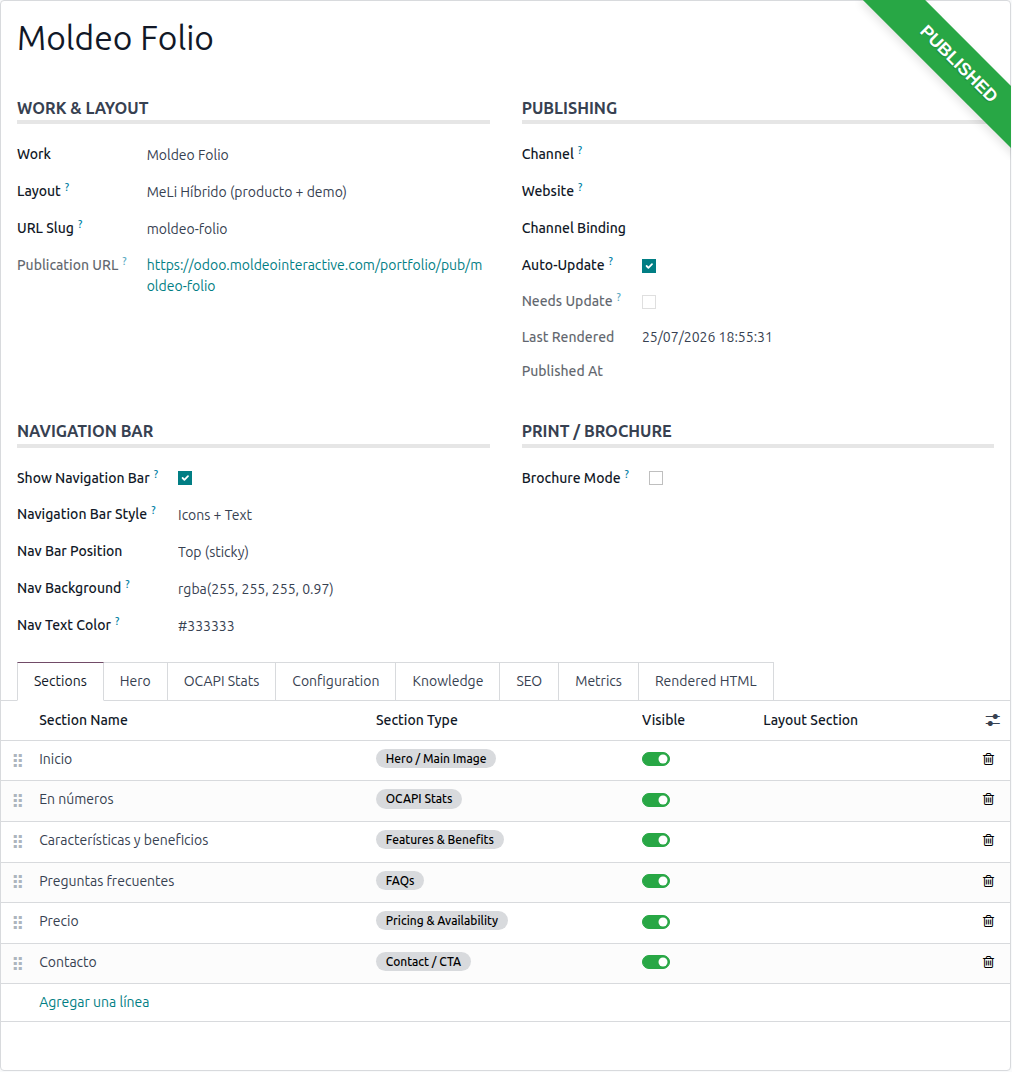Open the Channel selection field
The height and width of the screenshot is (1072, 1012).
[x=817, y=155]
